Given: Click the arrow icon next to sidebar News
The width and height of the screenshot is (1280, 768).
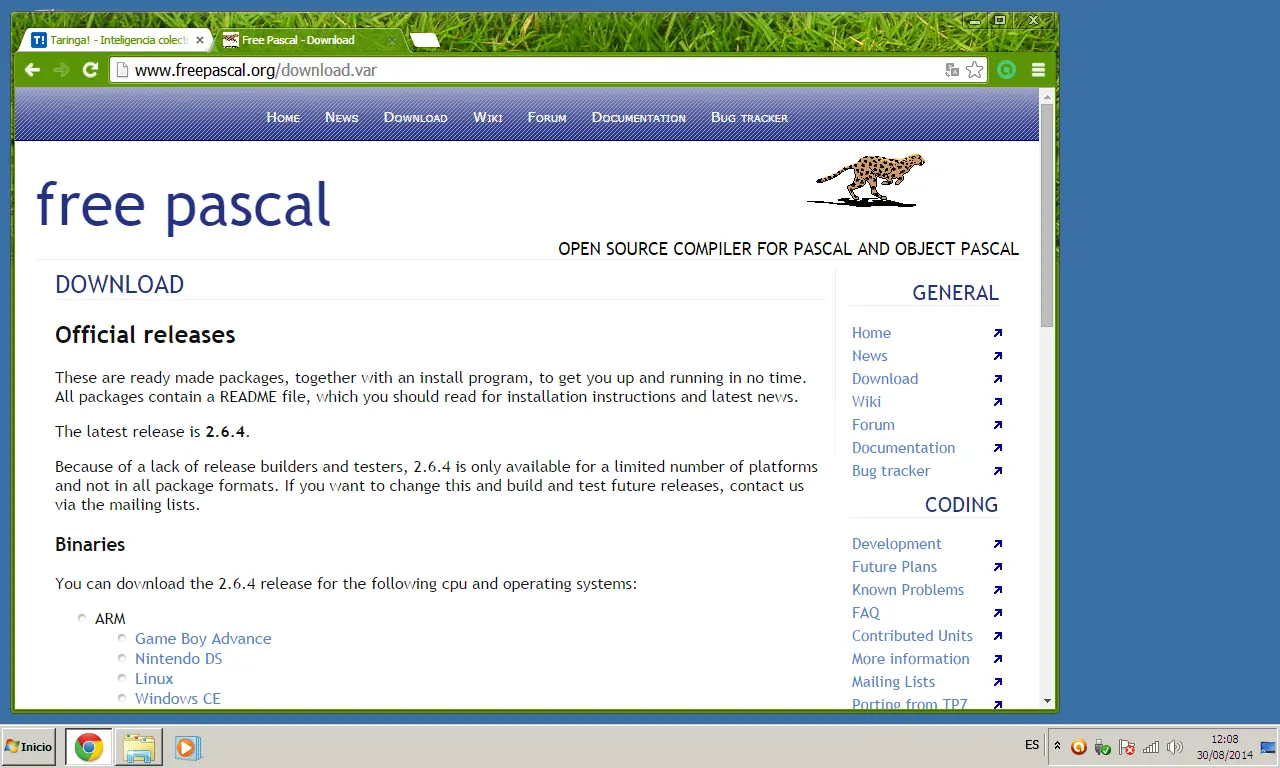Looking at the screenshot, I should 997,356.
